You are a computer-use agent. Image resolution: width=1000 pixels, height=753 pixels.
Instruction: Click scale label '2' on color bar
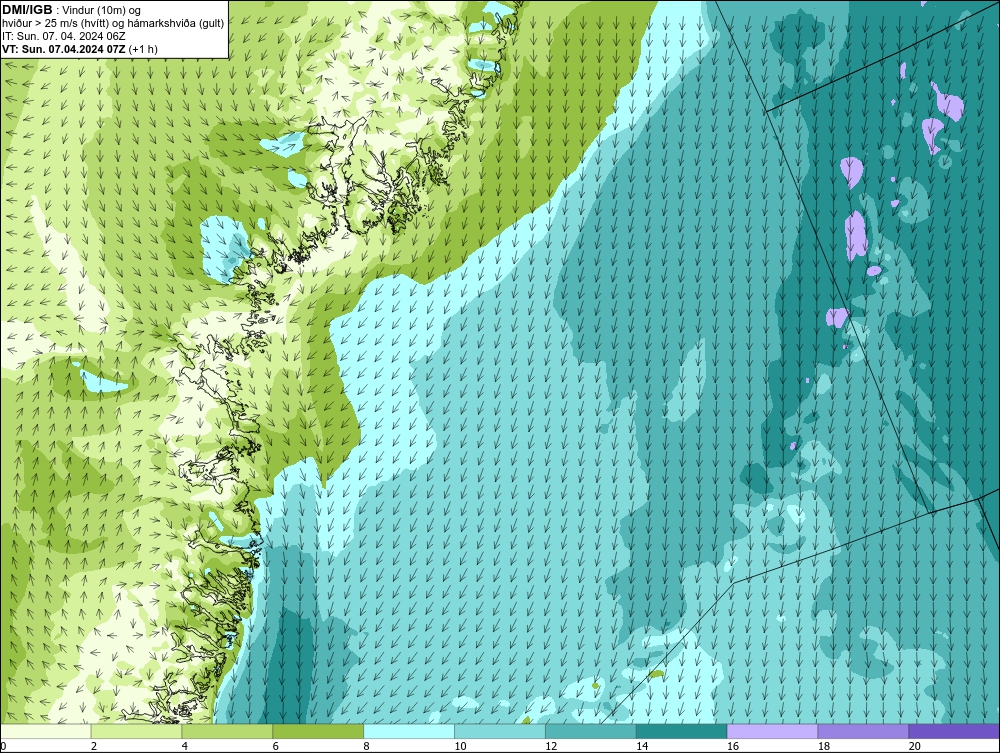click(x=94, y=746)
